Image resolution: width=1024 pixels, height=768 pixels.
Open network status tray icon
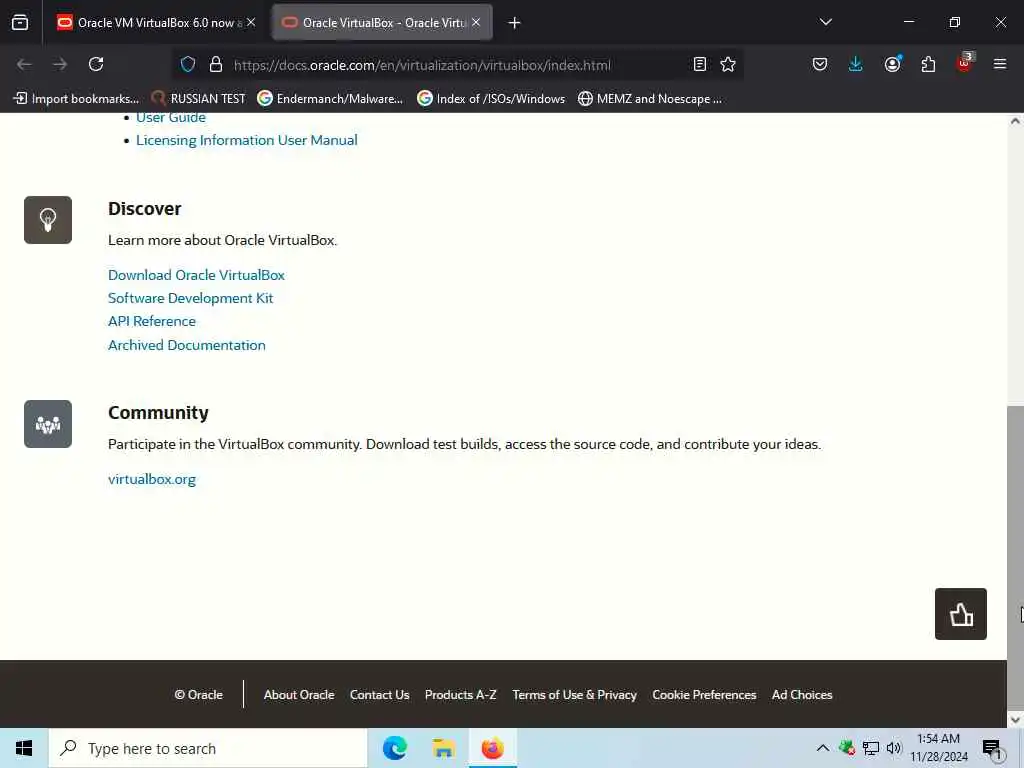click(x=871, y=748)
